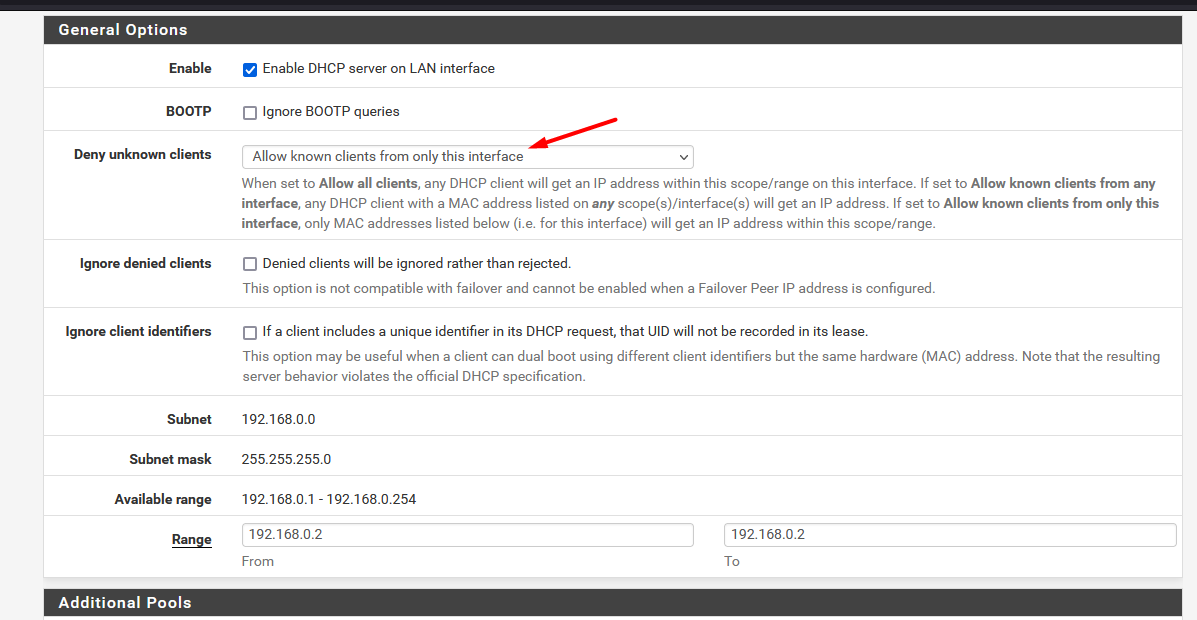Click the 'Enable DHCP server on LAN interface' label

(x=378, y=69)
